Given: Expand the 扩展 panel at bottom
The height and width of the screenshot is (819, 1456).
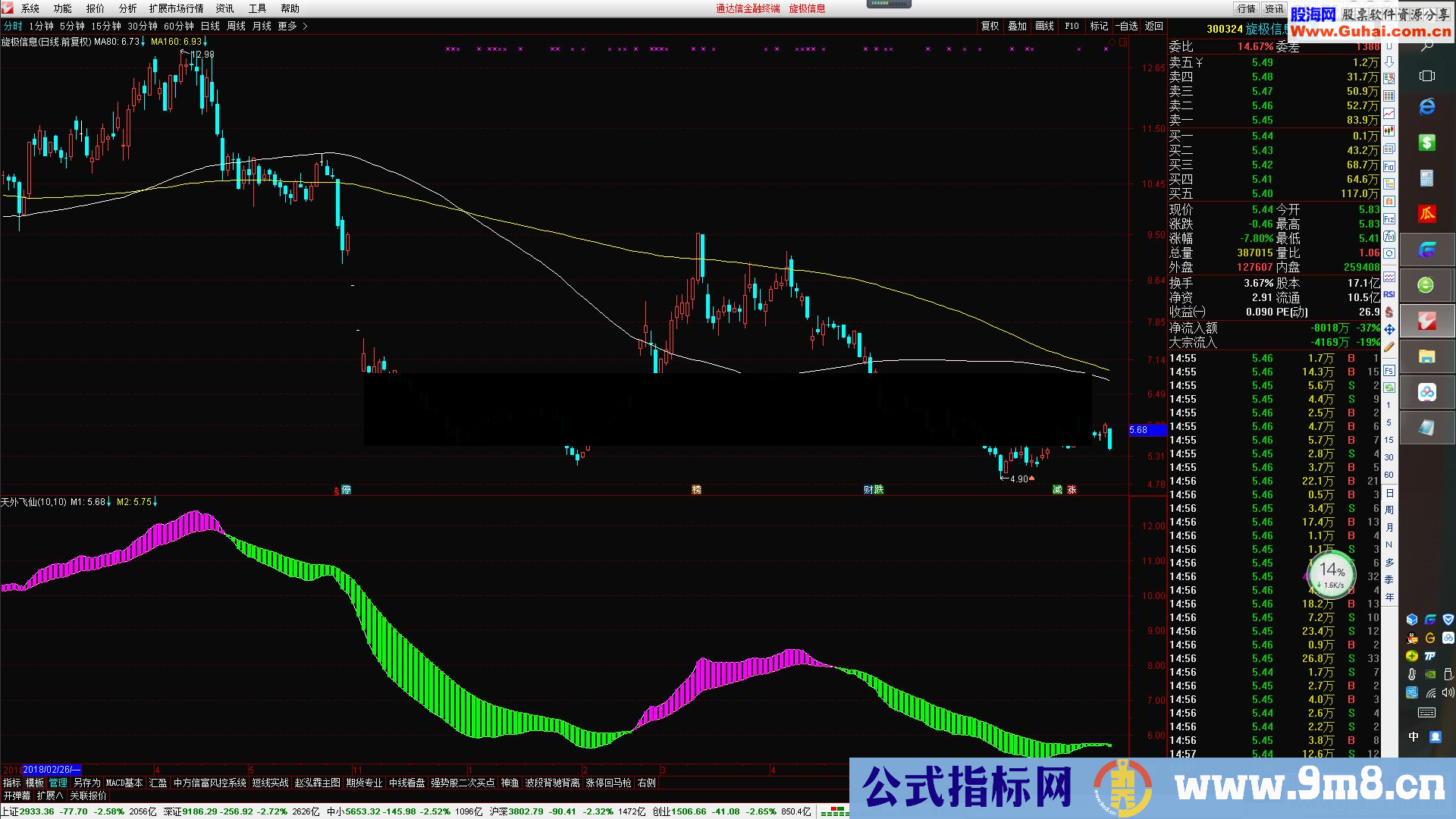Looking at the screenshot, I should (x=49, y=795).
